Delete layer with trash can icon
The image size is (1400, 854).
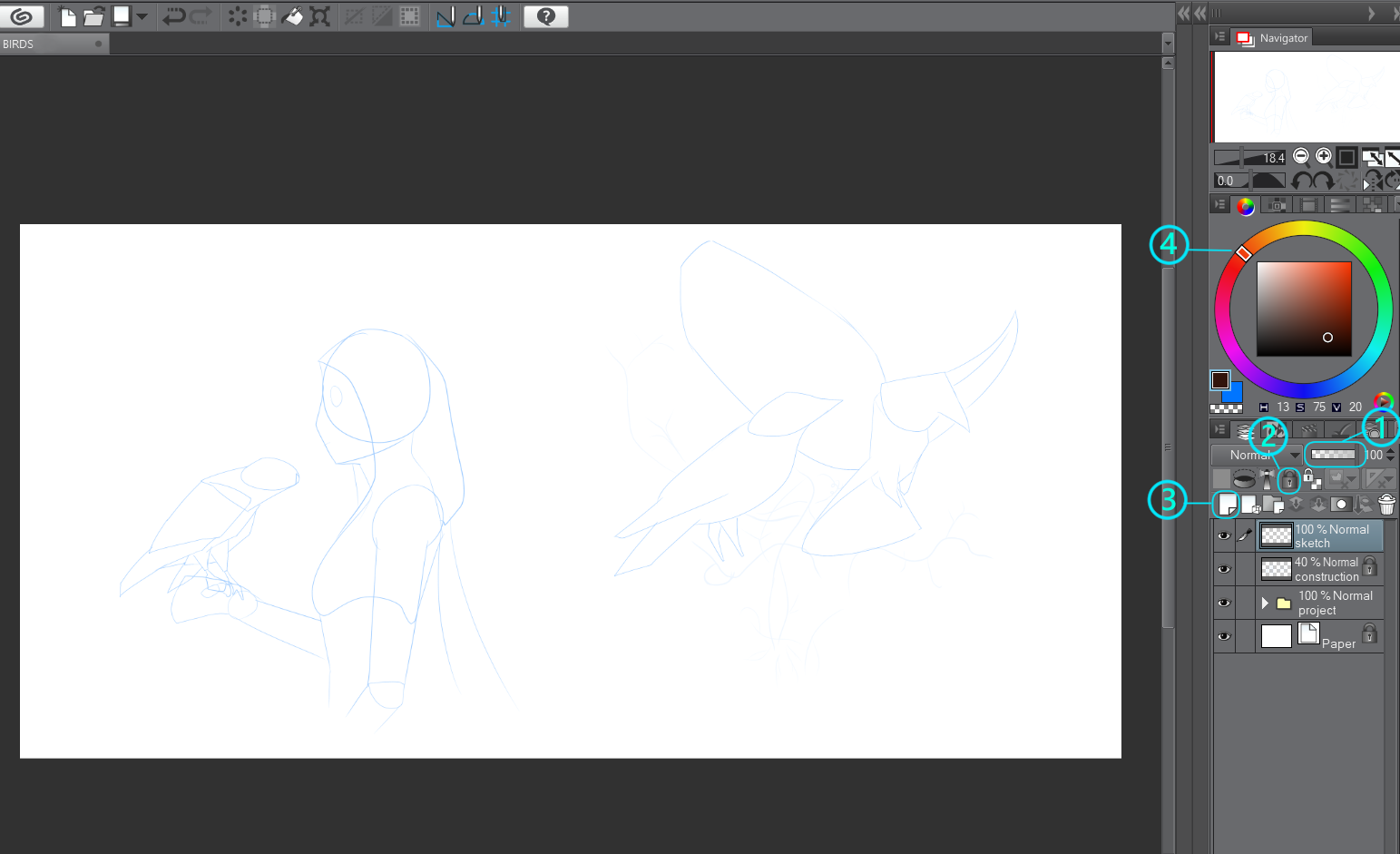click(x=1385, y=505)
